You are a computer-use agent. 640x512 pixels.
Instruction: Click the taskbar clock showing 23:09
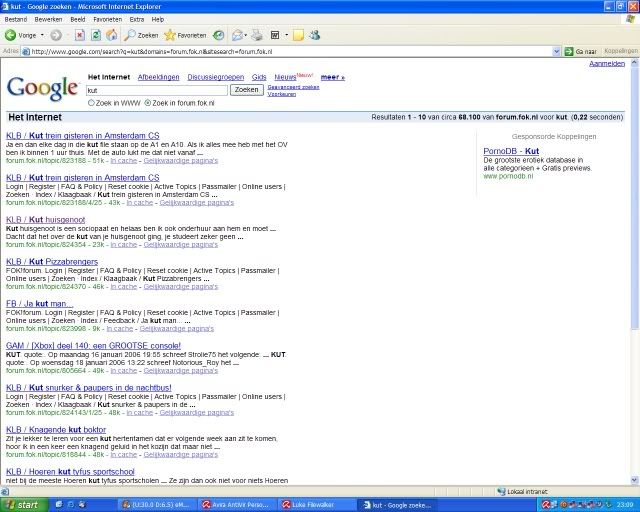click(625, 505)
